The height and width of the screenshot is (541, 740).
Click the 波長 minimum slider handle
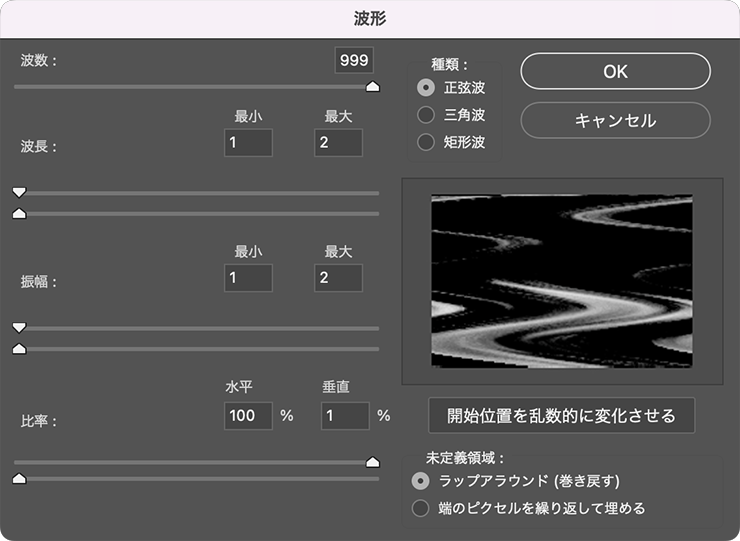pyautogui.click(x=19, y=192)
